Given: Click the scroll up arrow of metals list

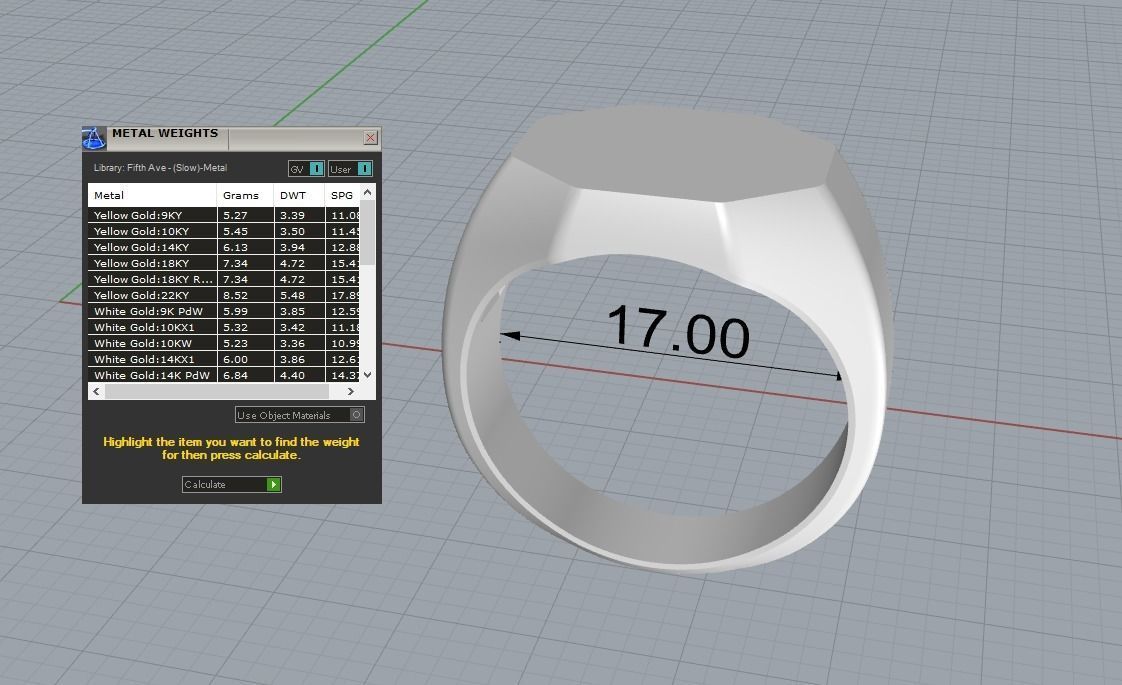Looking at the screenshot, I should 367,192.
